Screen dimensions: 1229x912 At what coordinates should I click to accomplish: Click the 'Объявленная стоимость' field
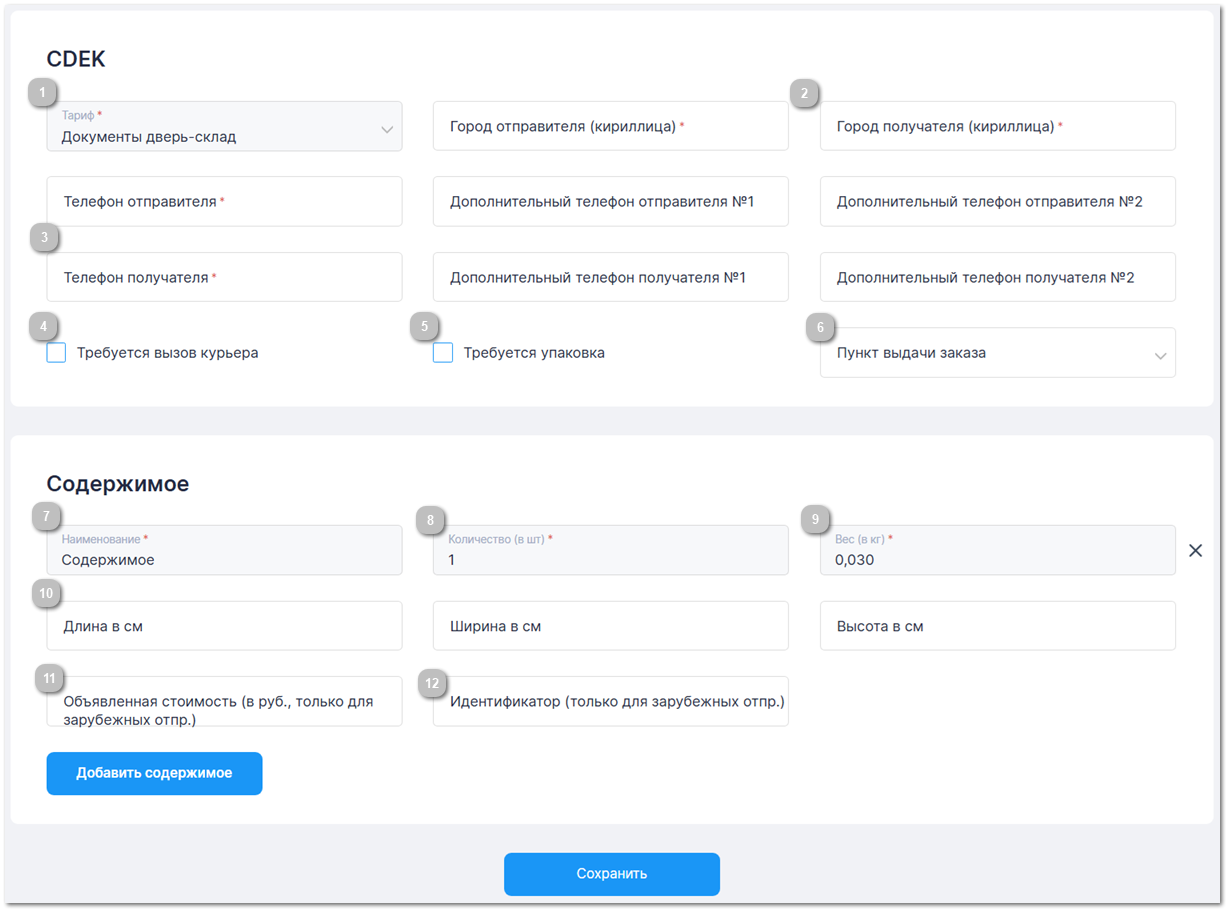pyautogui.click(x=224, y=702)
